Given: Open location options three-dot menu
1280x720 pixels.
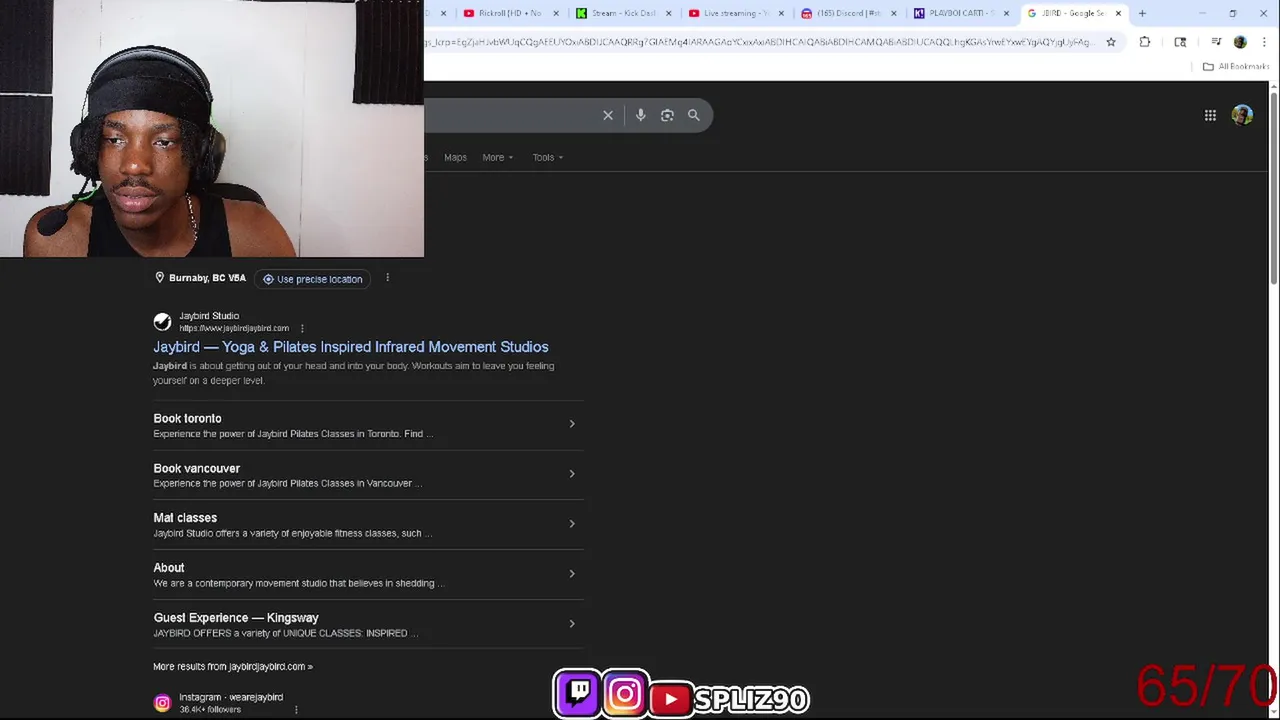Looking at the screenshot, I should tap(387, 278).
